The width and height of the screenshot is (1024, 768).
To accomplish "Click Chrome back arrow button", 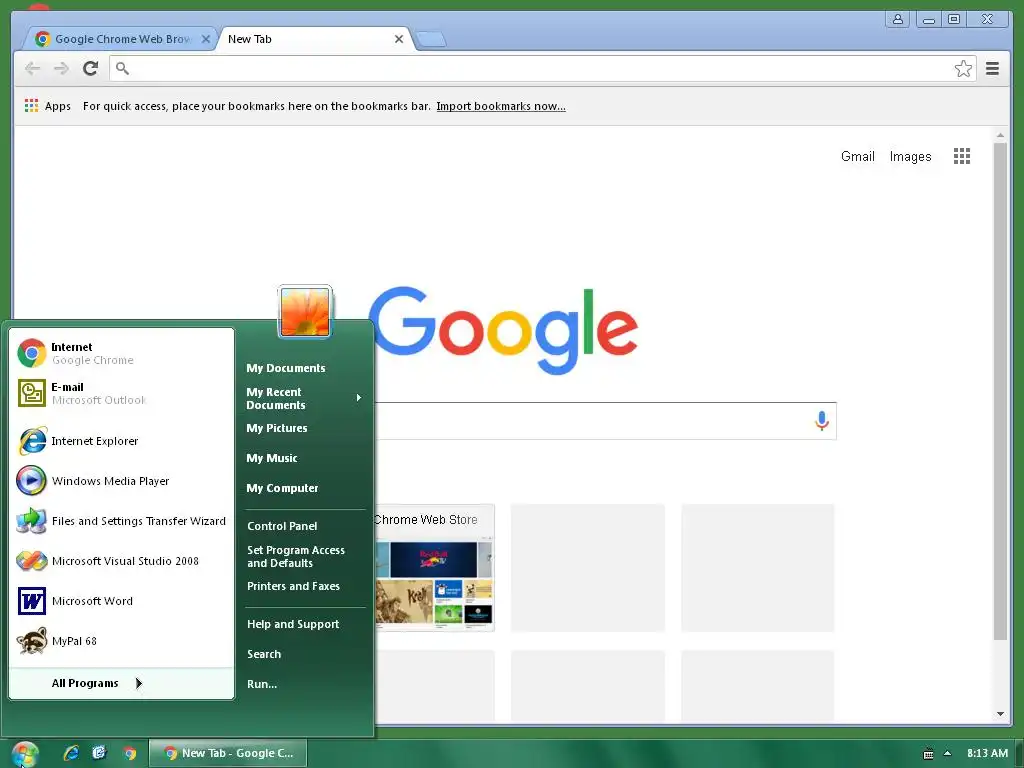I will pyautogui.click(x=32, y=69).
